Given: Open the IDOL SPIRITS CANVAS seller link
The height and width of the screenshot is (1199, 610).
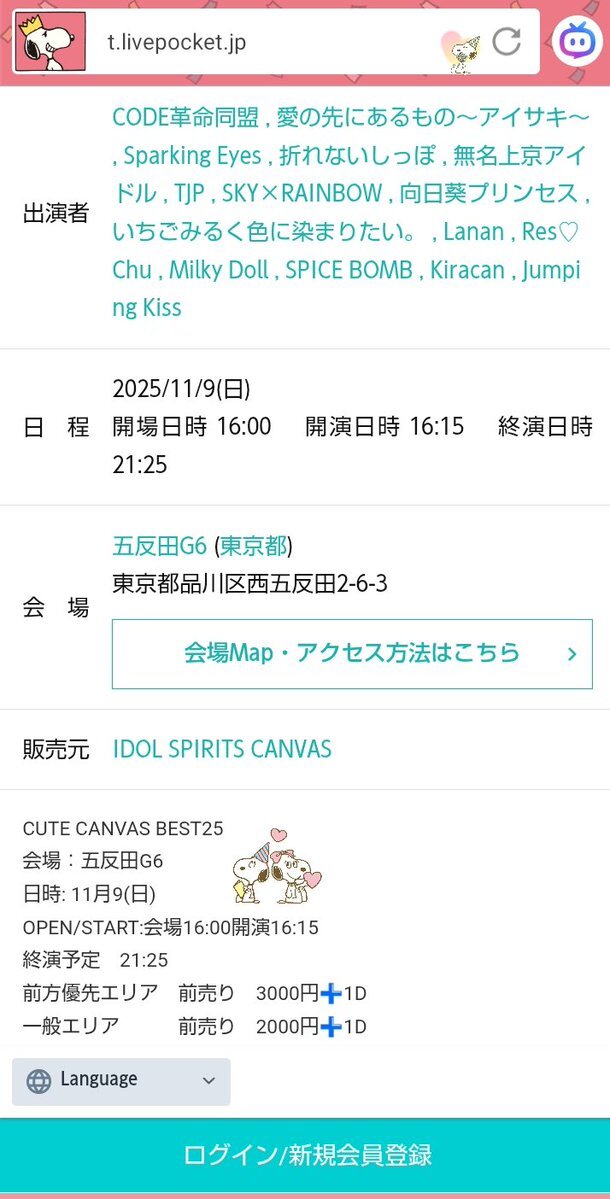Looking at the screenshot, I should pos(222,749).
